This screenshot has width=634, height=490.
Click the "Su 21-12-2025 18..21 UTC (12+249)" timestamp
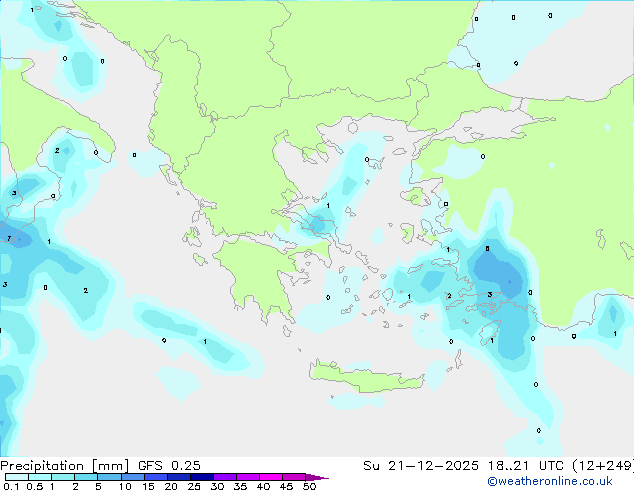point(498,466)
